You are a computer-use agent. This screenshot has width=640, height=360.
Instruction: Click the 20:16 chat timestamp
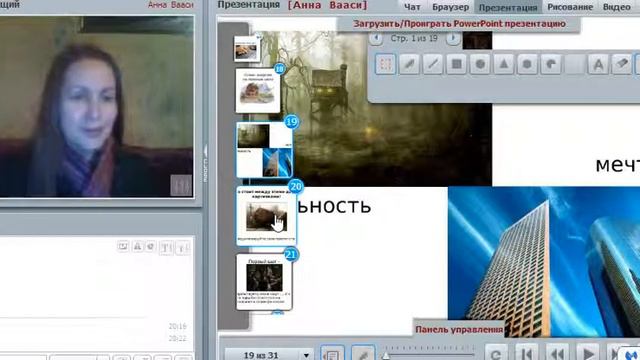[x=178, y=326]
